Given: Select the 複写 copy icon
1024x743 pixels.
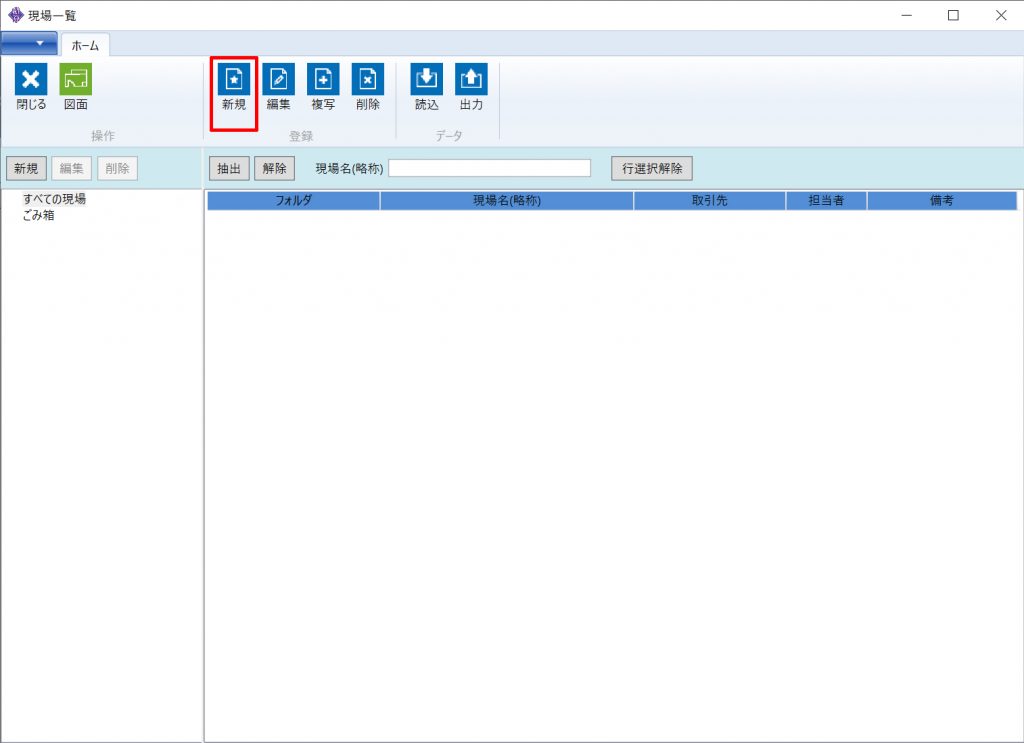Looking at the screenshot, I should click(323, 87).
